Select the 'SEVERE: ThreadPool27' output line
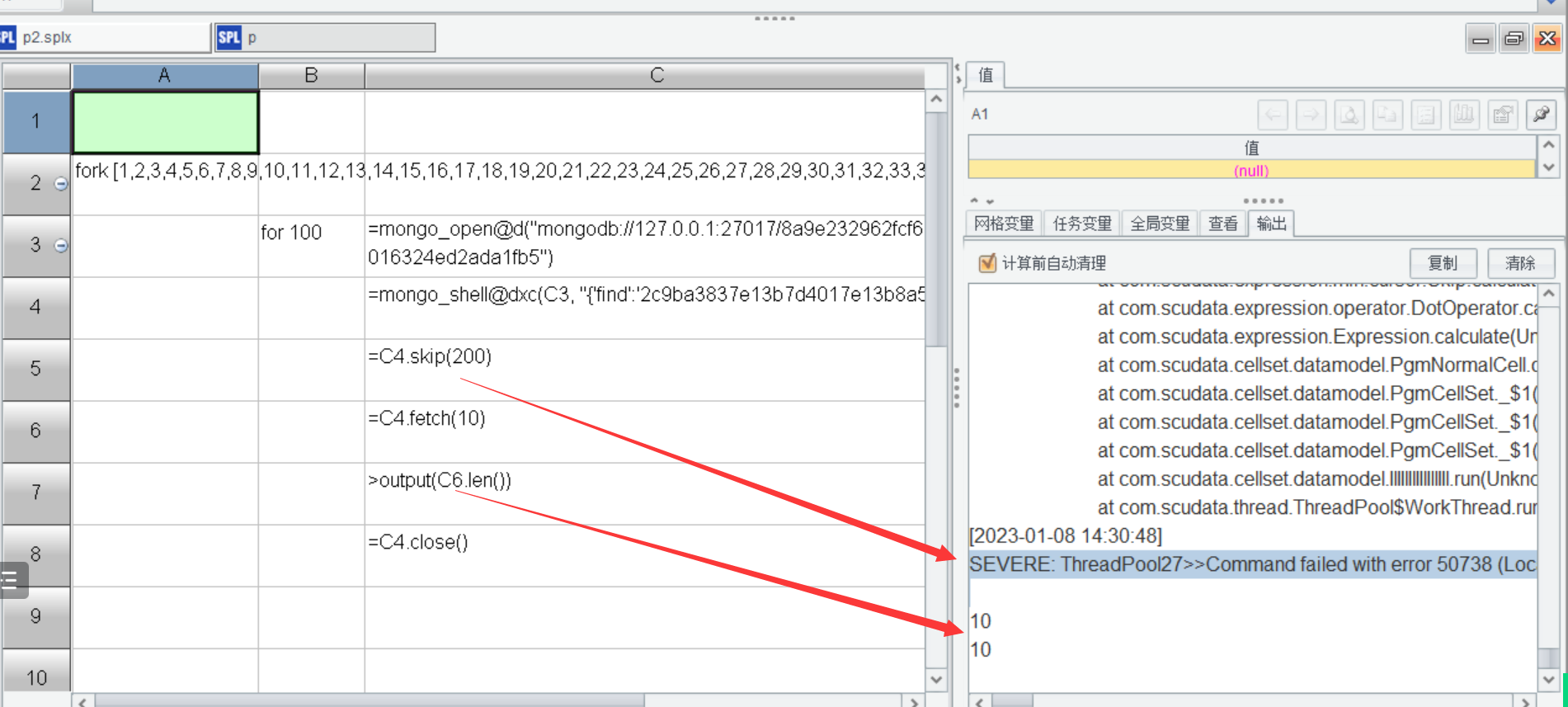Screen dimensions: 1568x707 1253,564
